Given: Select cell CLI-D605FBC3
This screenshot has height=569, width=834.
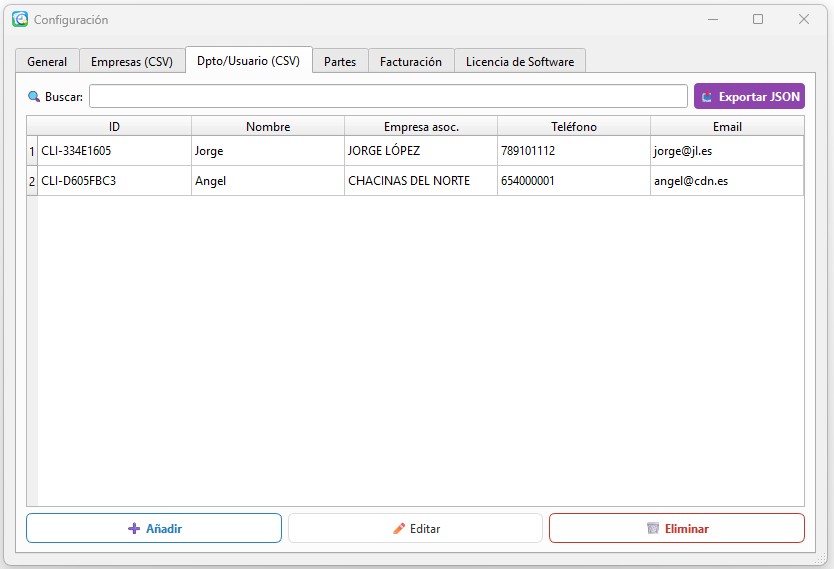Looking at the screenshot, I should (114, 181).
